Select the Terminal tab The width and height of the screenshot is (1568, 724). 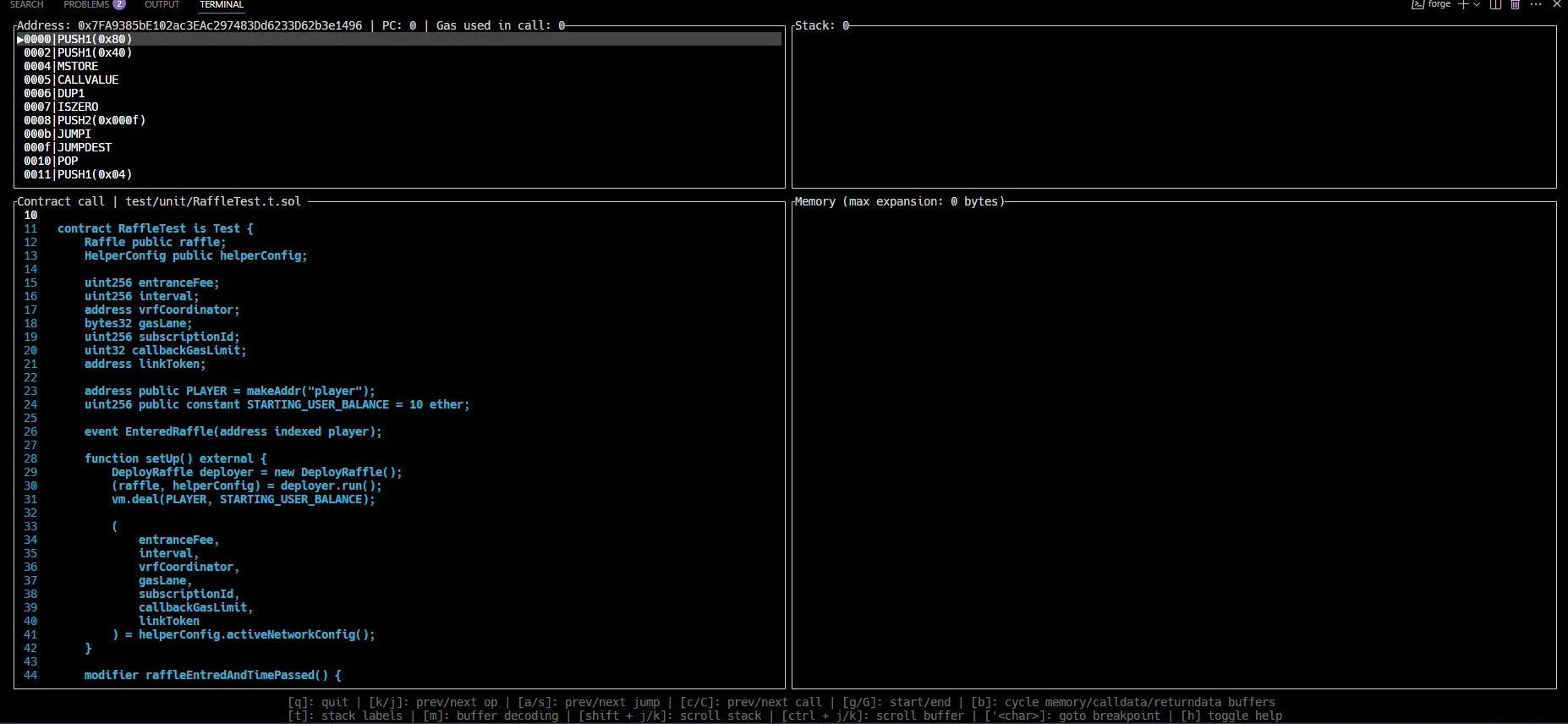point(222,4)
